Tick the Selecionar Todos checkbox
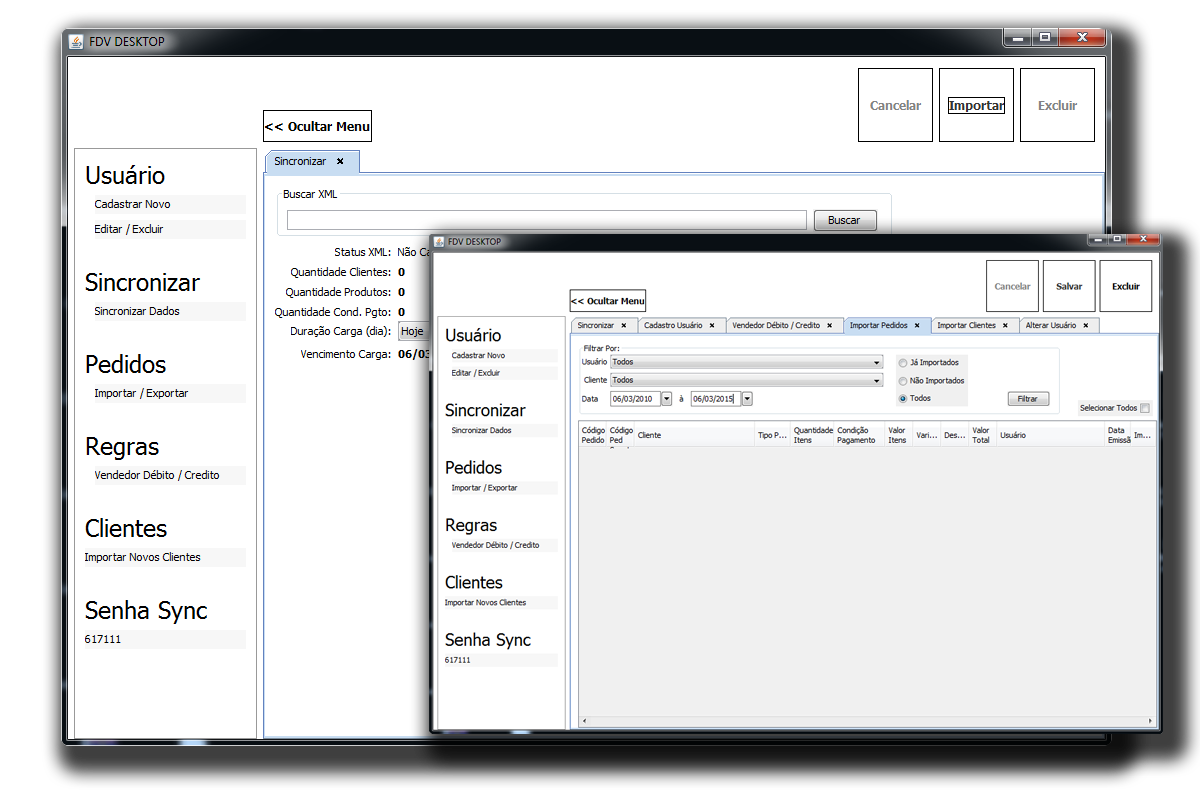Screen dimensions: 1200x800 tap(1145, 408)
